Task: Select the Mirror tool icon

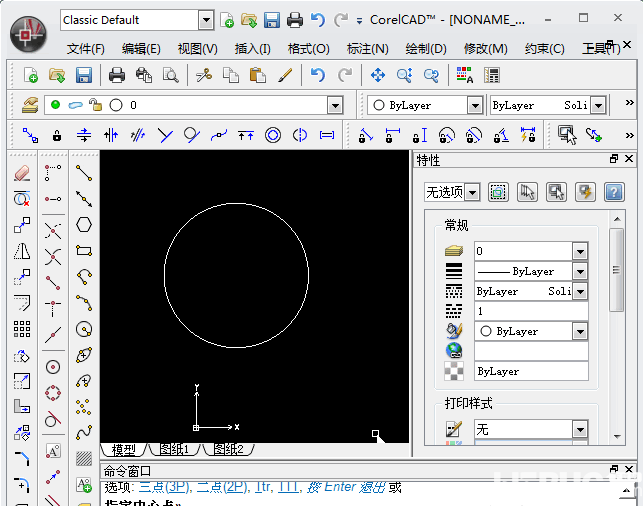Action: click(x=22, y=251)
